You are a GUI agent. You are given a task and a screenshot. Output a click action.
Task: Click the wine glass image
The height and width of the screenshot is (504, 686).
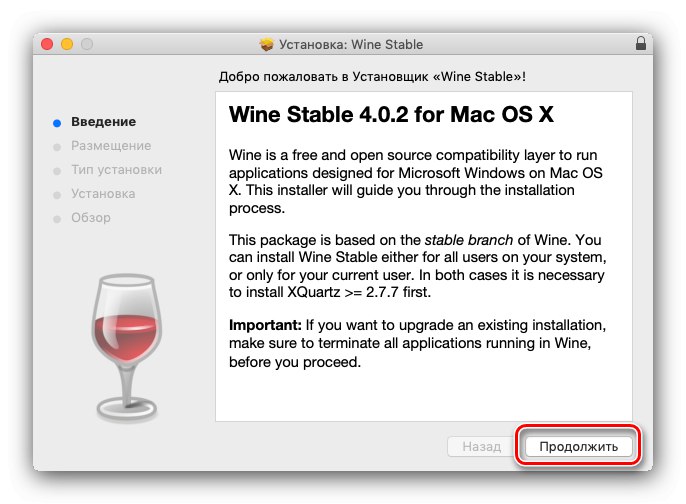126,348
